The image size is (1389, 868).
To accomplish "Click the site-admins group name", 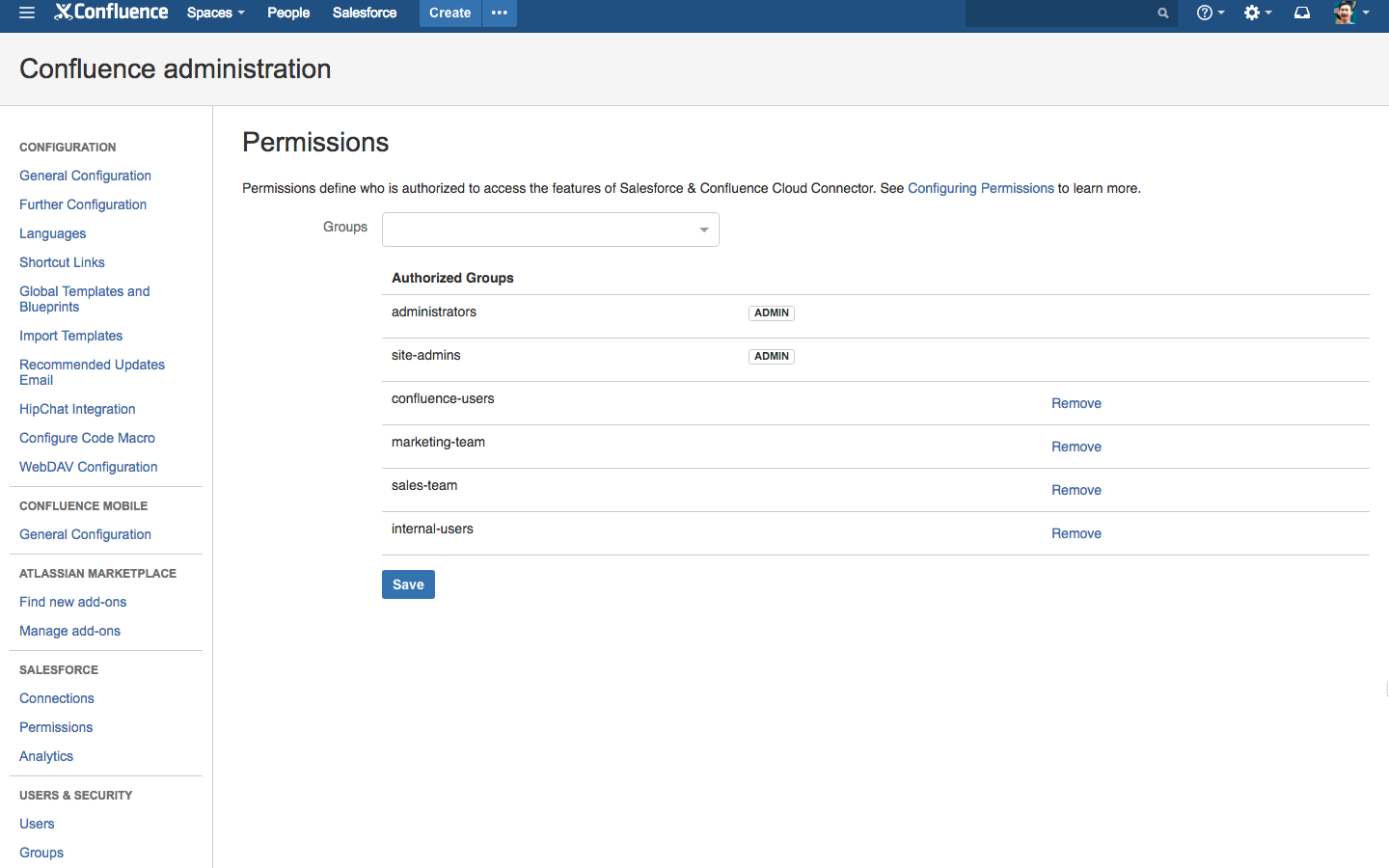I will click(x=426, y=355).
